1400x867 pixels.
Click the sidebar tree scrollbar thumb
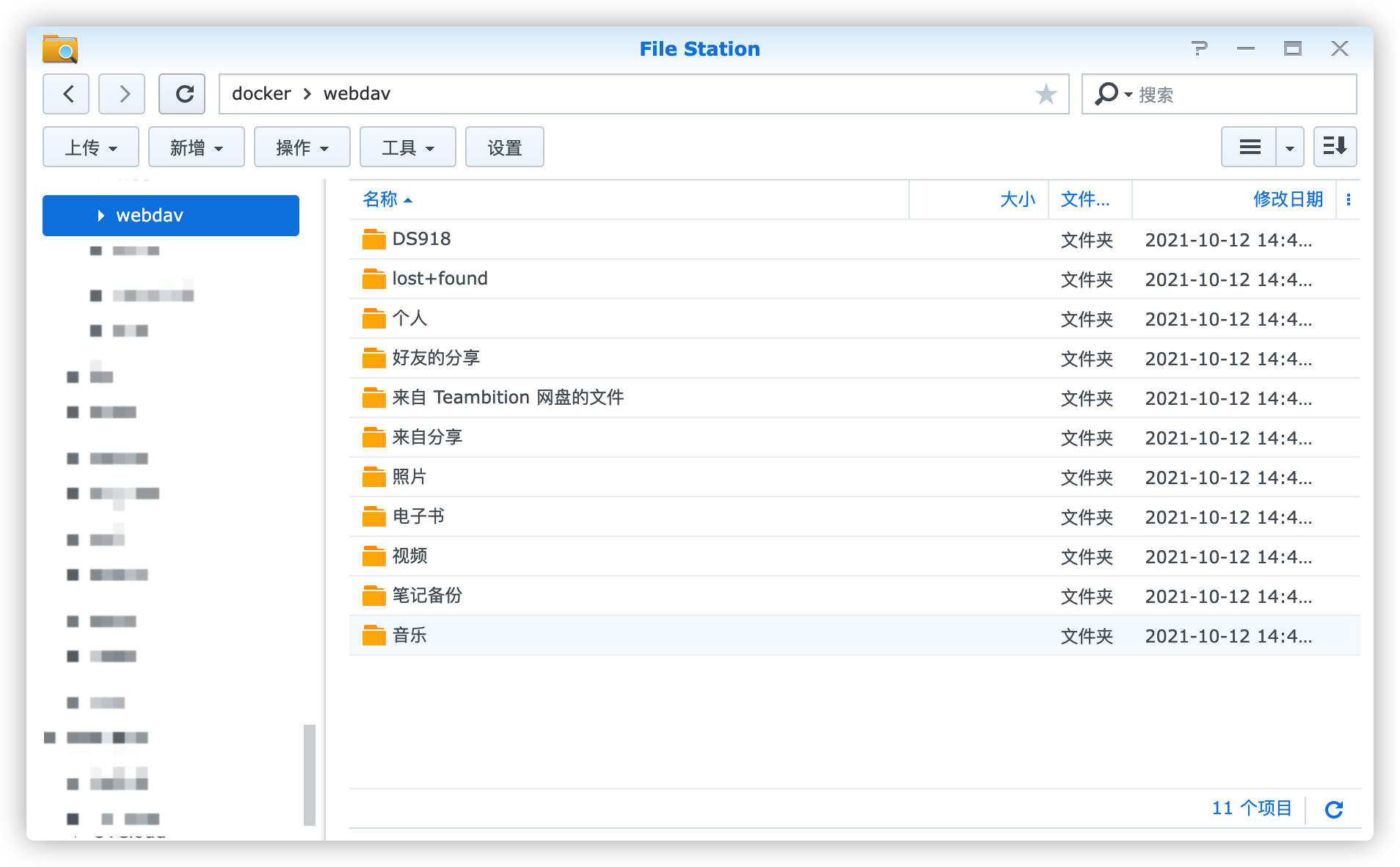pyautogui.click(x=310, y=775)
